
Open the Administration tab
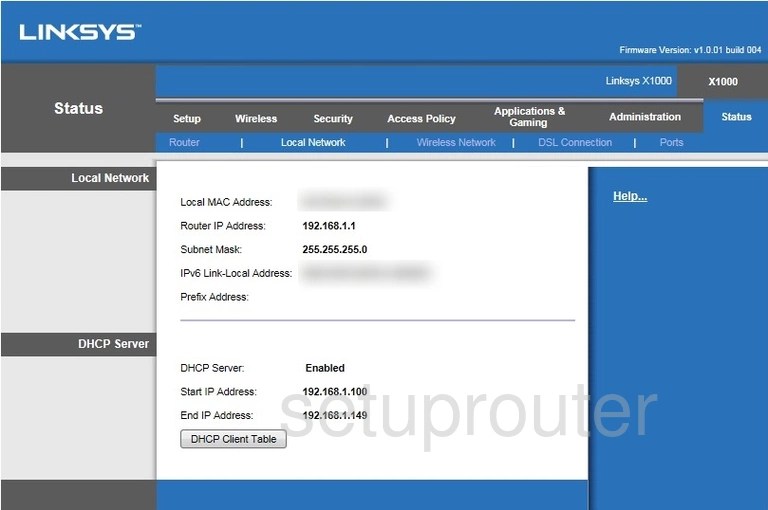pos(645,117)
